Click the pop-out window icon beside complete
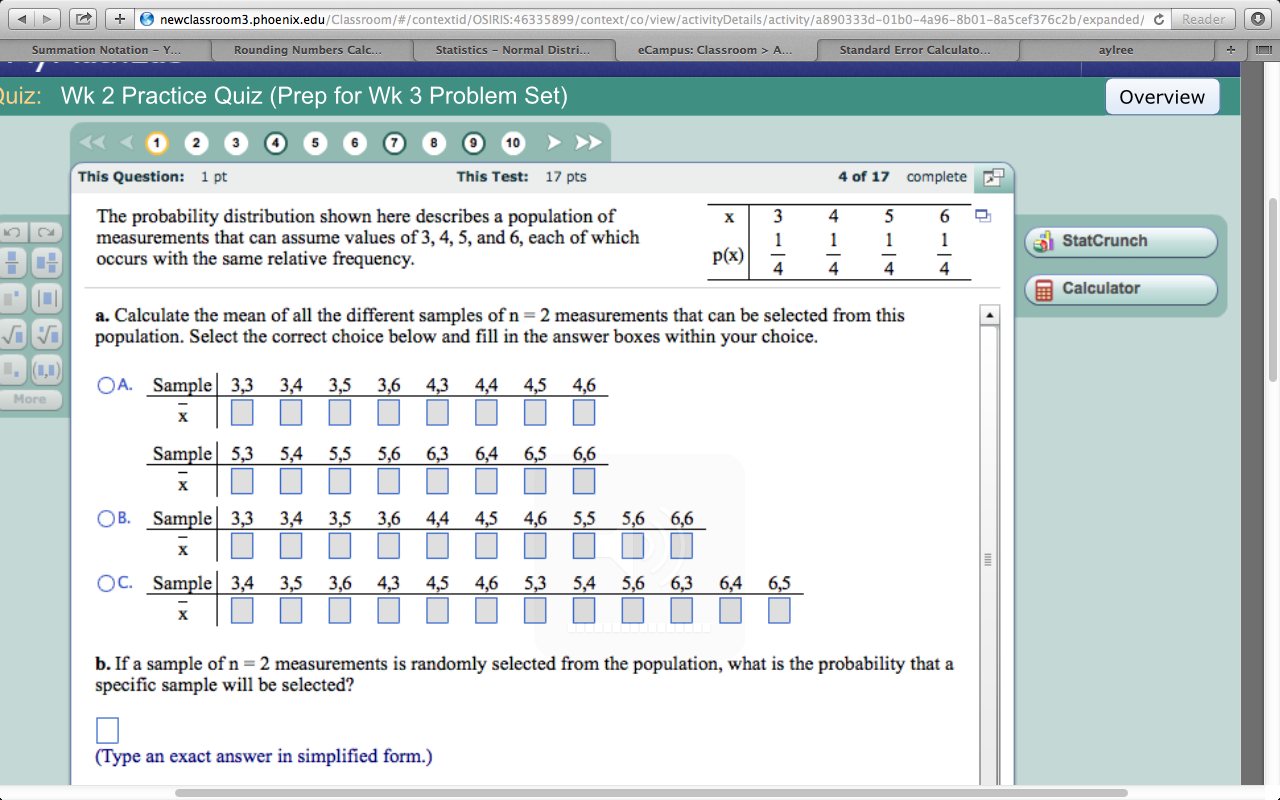1280x800 pixels. (993, 178)
